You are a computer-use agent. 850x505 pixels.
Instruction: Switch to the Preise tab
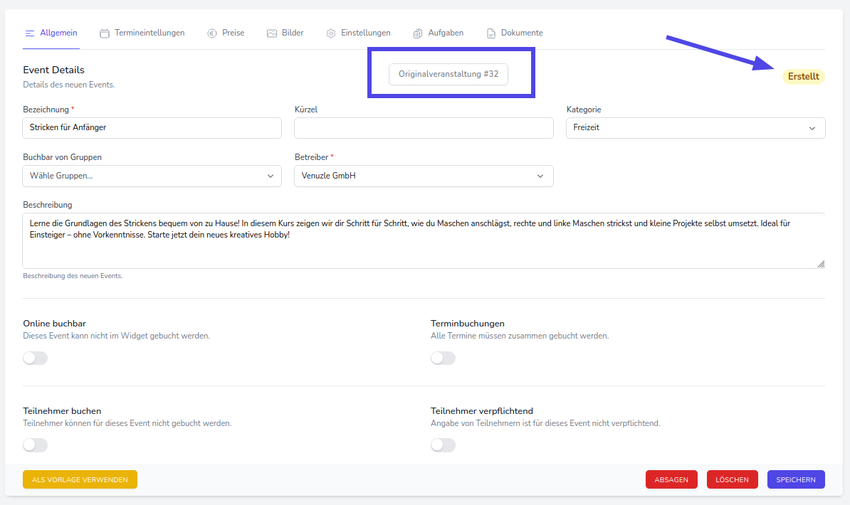point(233,33)
